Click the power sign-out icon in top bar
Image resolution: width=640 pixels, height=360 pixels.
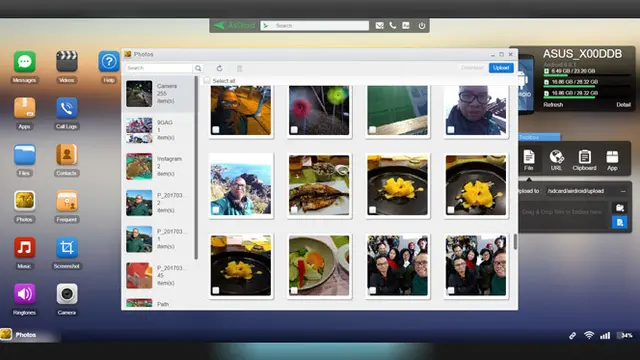[422, 26]
